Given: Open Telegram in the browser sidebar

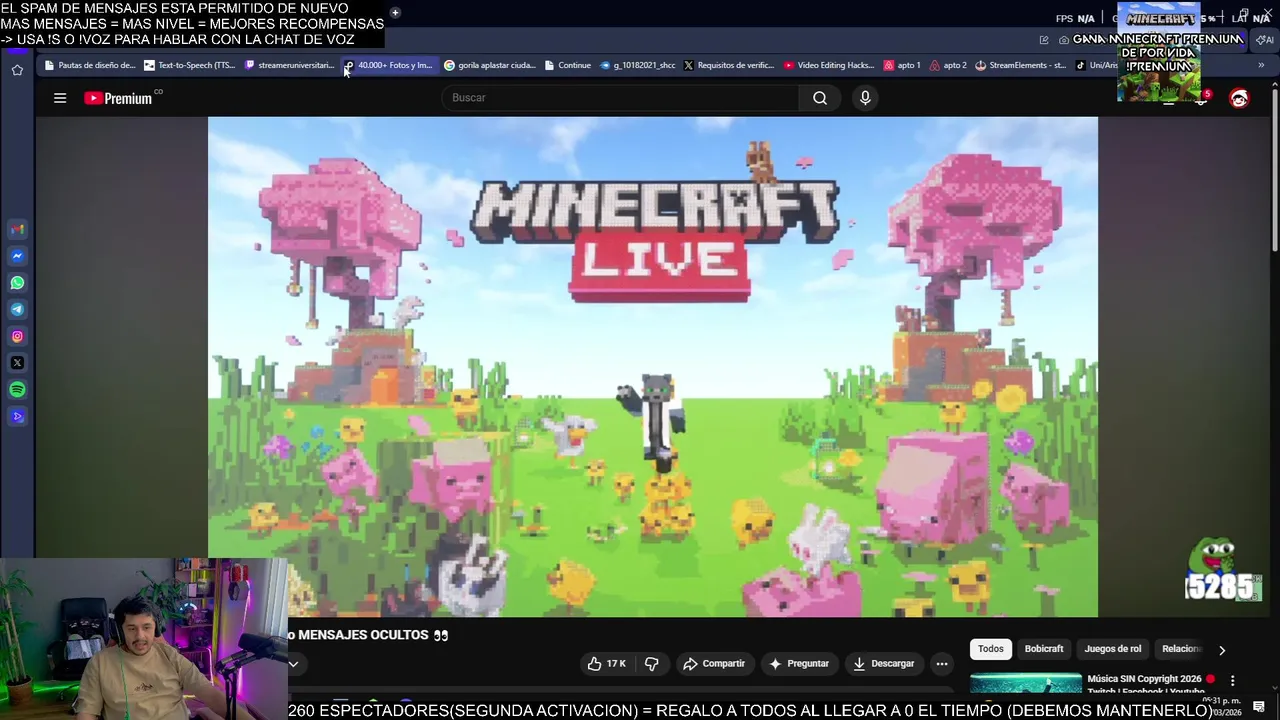Looking at the screenshot, I should coord(17,310).
